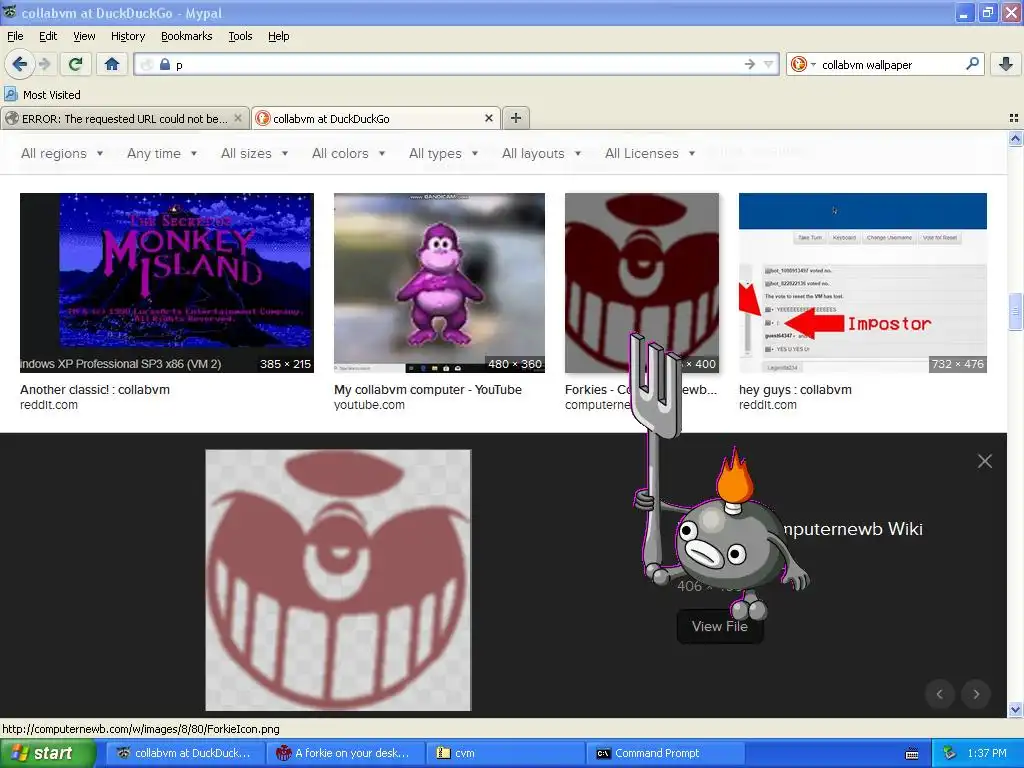Close the collabvm at DuckDuckGo tab
This screenshot has width=1024, height=768.
click(488, 118)
